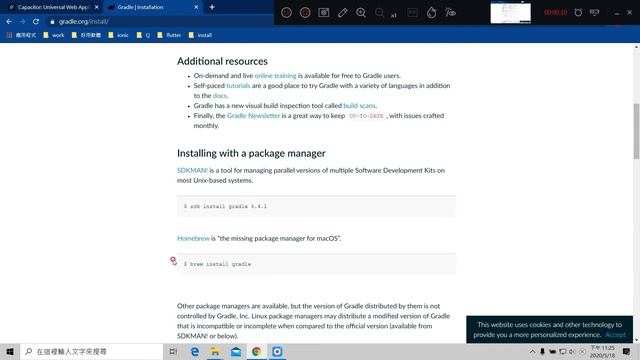Go forward in browser history
640x360 pixels.
pyautogui.click(x=22, y=22)
